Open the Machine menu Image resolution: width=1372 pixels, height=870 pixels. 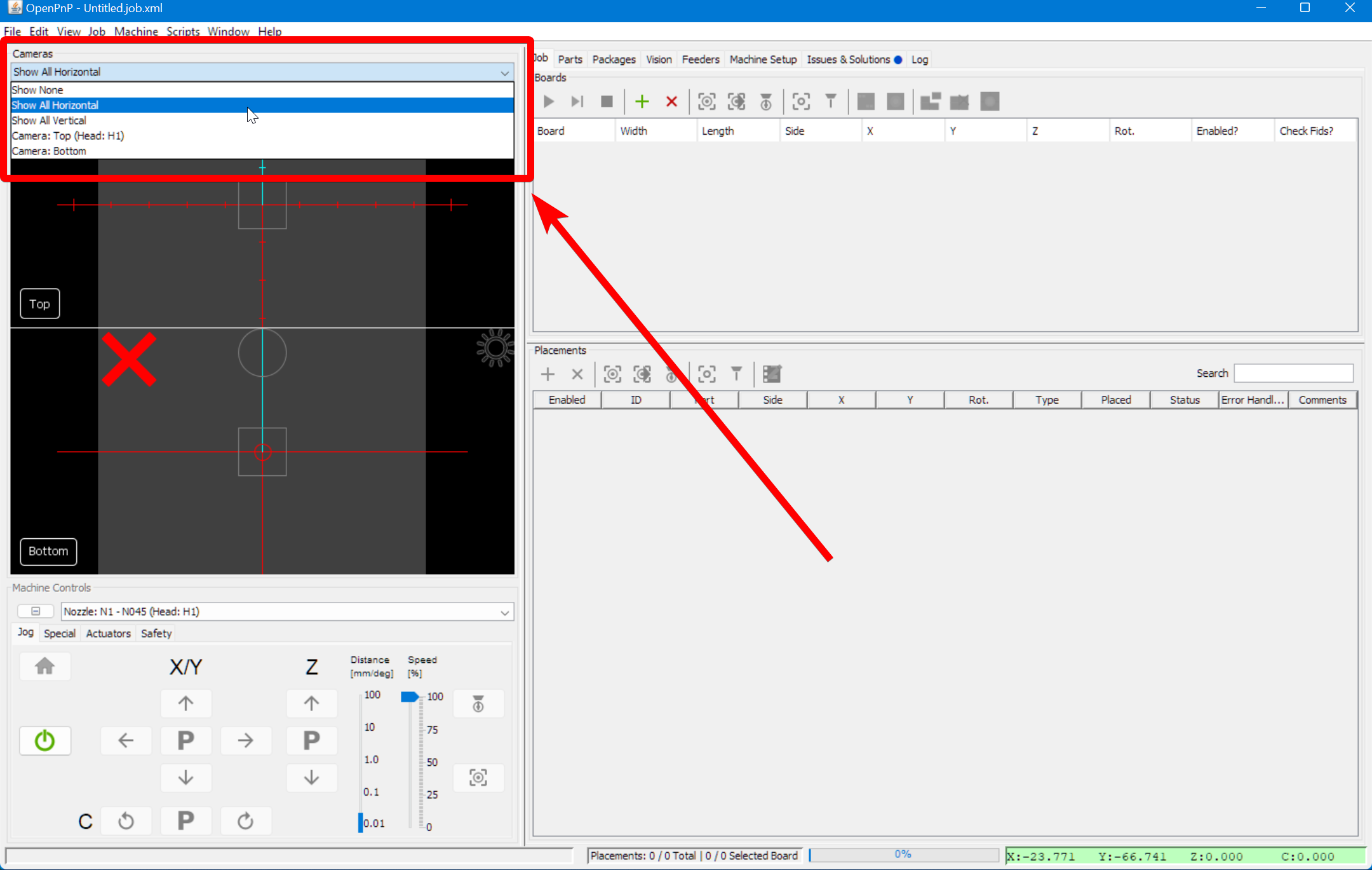point(136,31)
